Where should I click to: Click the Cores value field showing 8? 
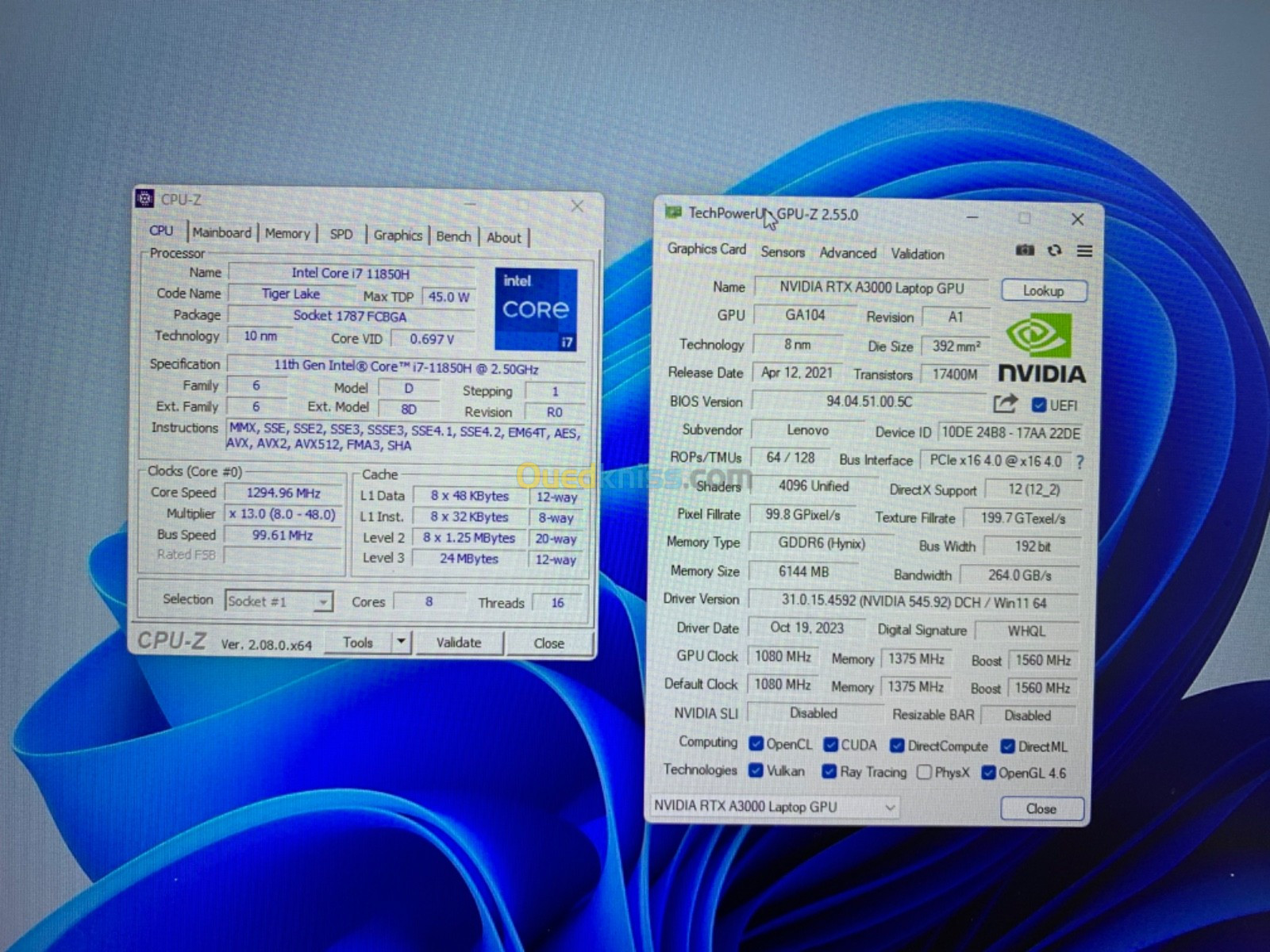click(429, 602)
